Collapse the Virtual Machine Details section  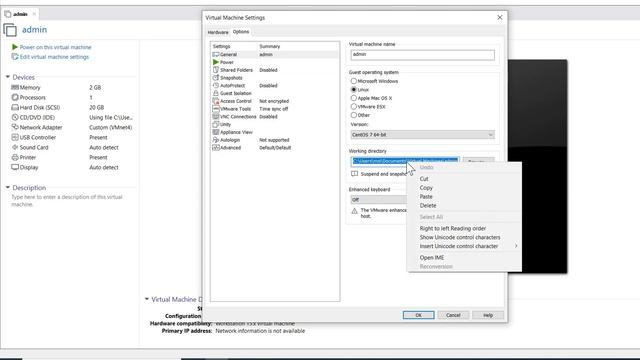(147, 299)
